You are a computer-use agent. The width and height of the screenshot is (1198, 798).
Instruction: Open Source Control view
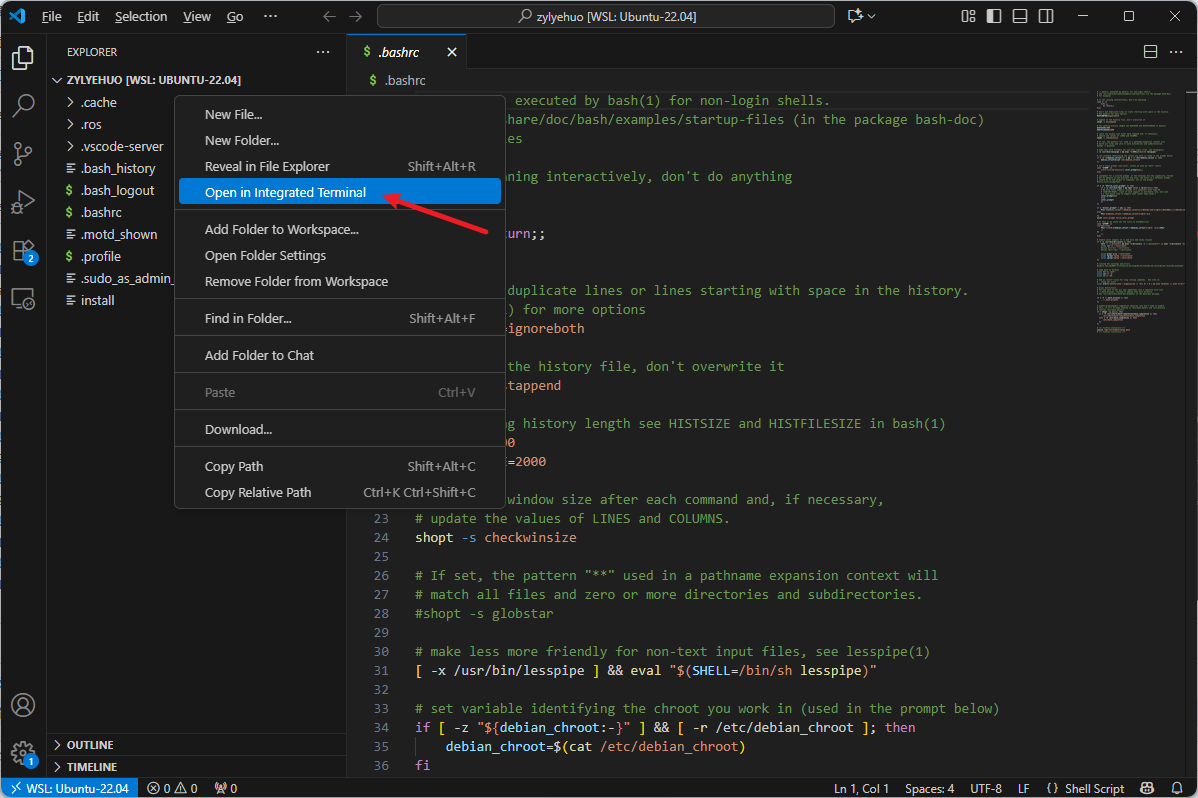[x=23, y=154]
